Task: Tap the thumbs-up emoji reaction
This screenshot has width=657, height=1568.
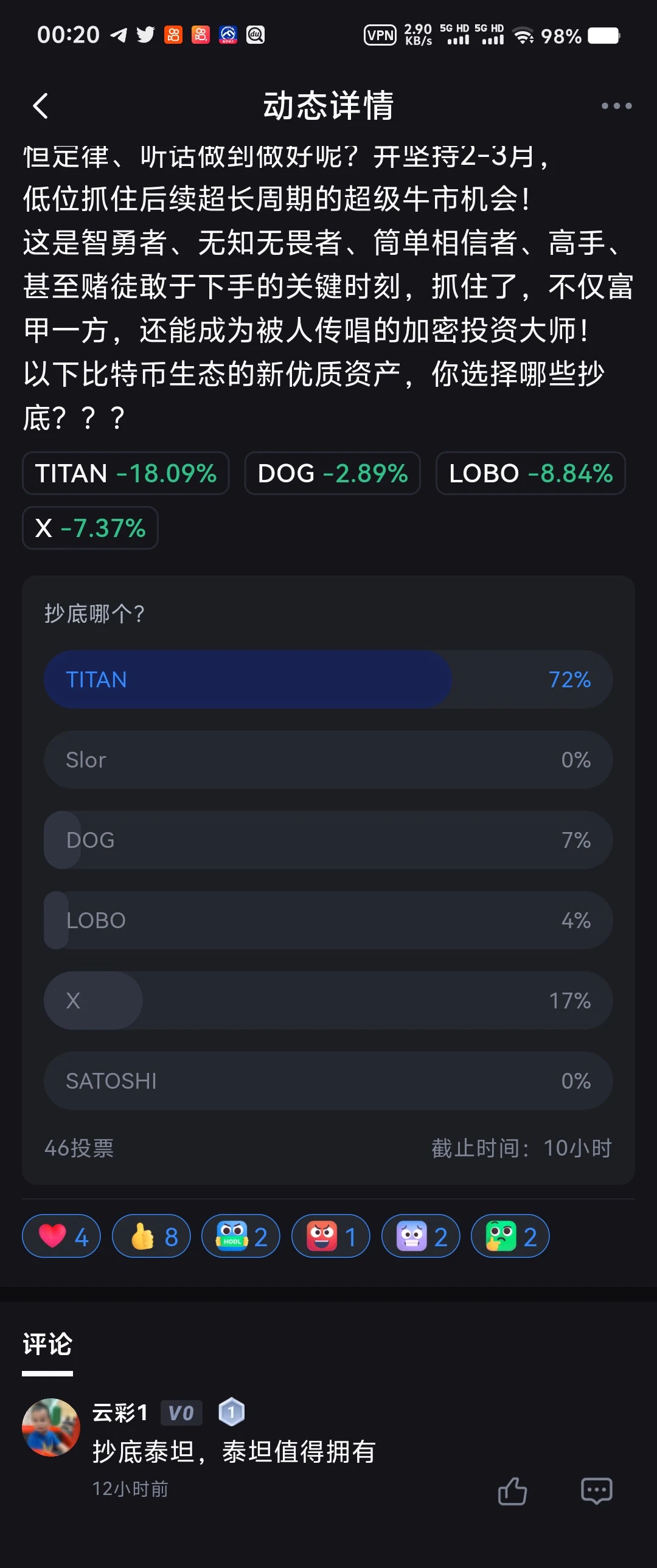Action: pos(151,1237)
